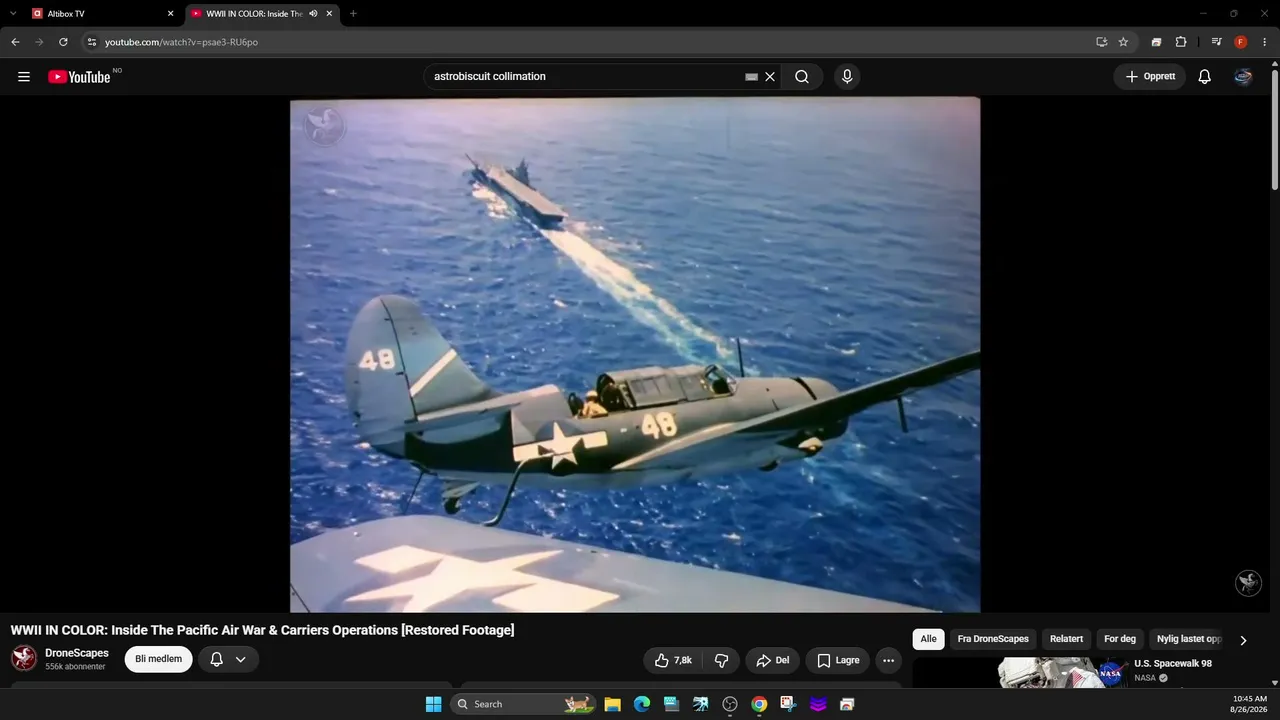Click the Opprett create button
Image resolution: width=1280 pixels, height=720 pixels.
pos(1150,77)
